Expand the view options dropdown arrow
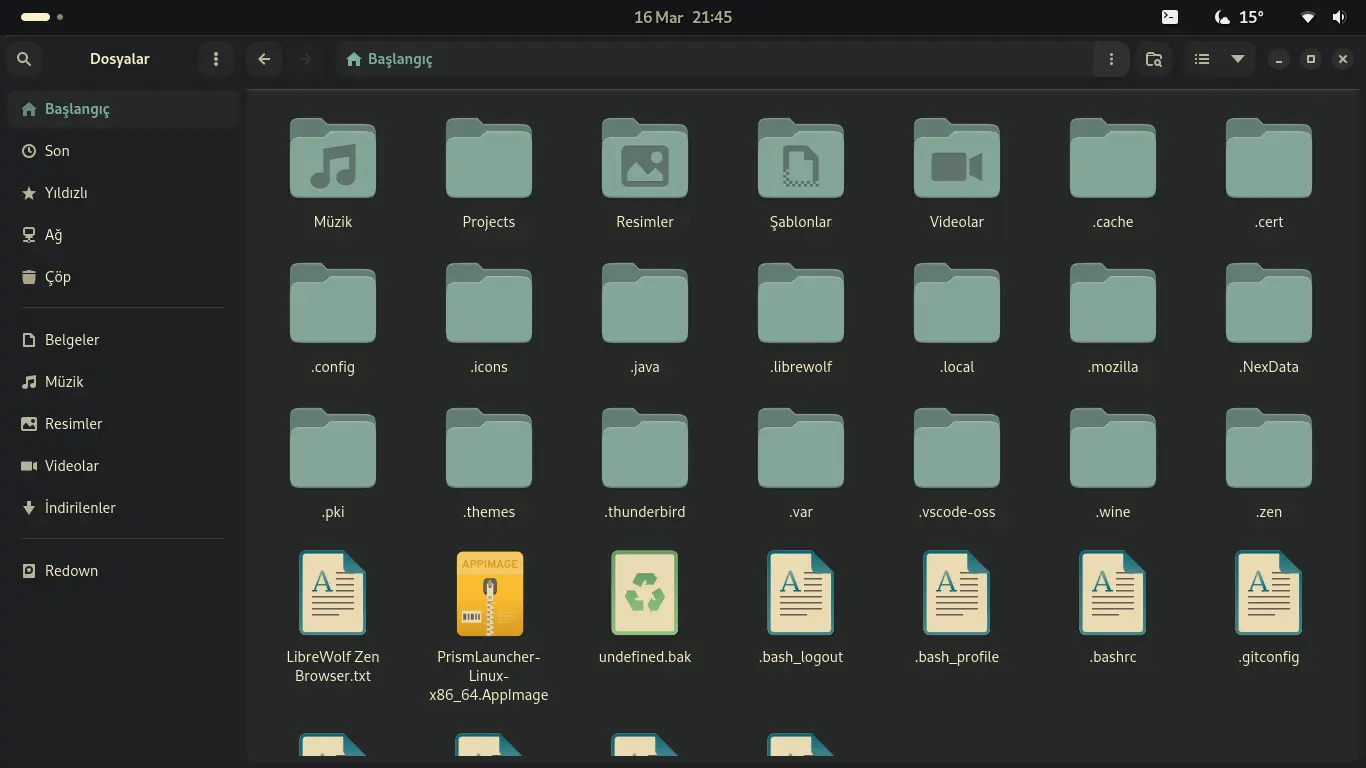 coord(1237,59)
